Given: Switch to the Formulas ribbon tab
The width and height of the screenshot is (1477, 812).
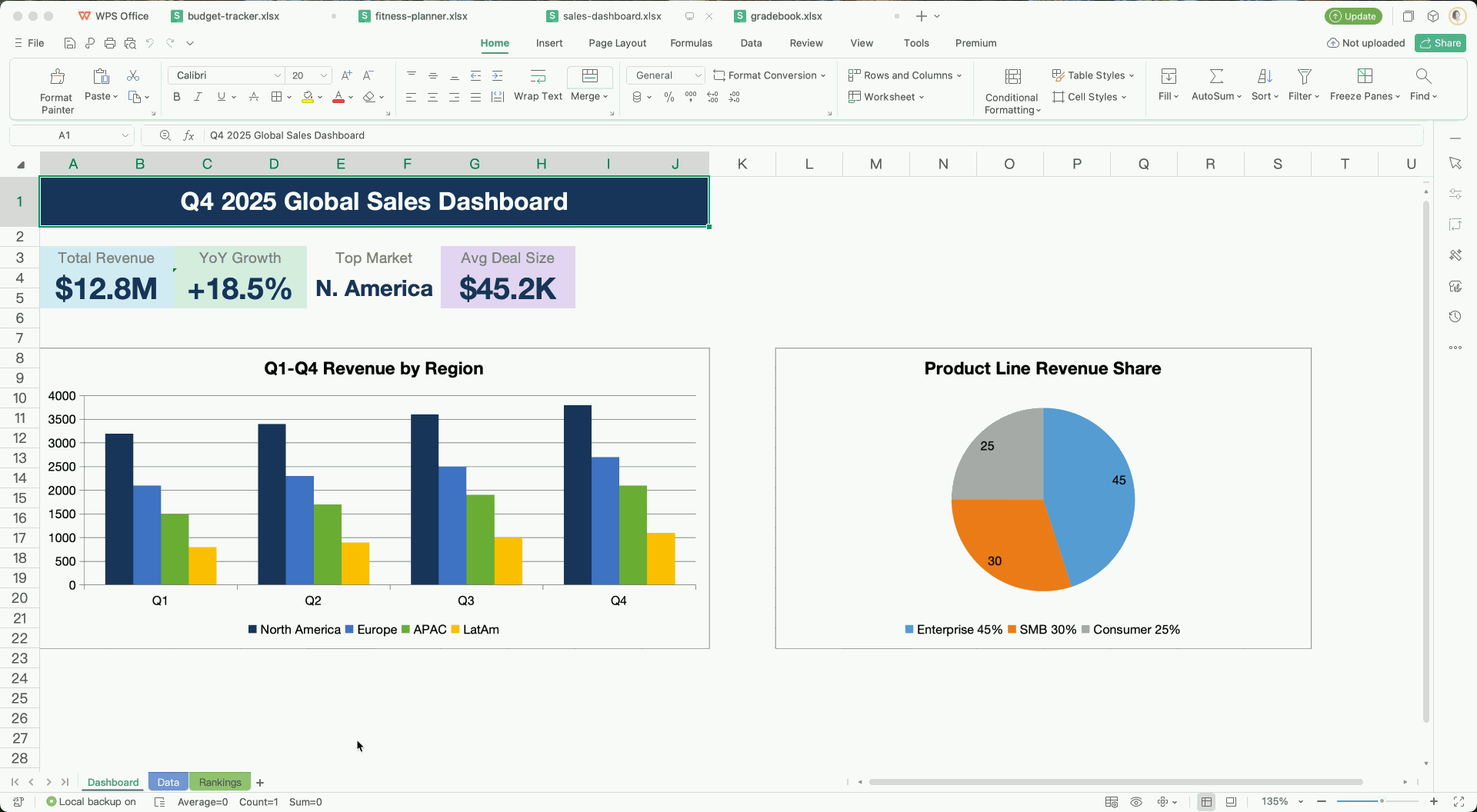Looking at the screenshot, I should pyautogui.click(x=691, y=43).
